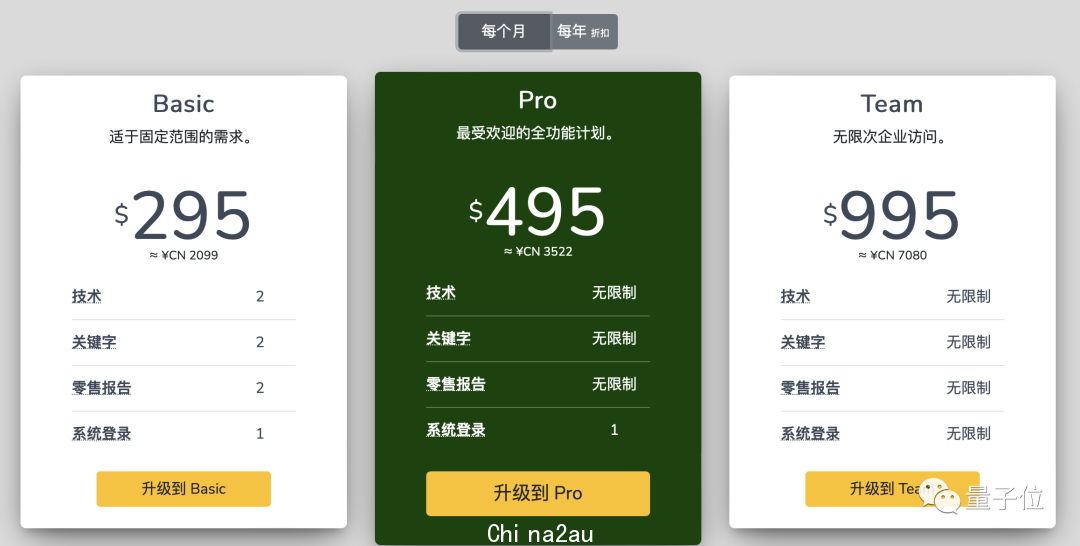Click the 系统登录 value 1 in Basic card

tap(260, 434)
